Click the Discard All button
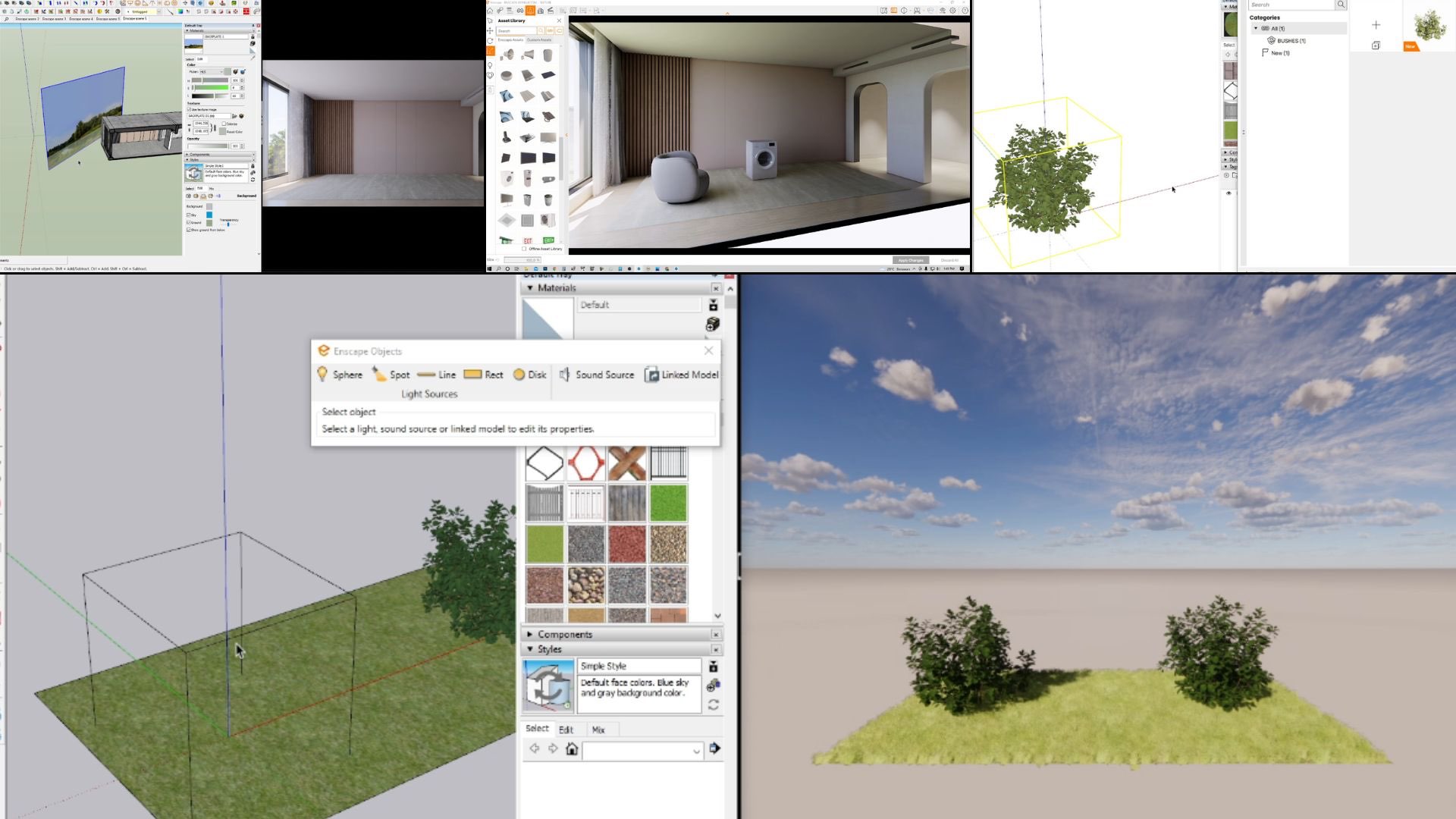The width and height of the screenshot is (1456, 819). pos(949,260)
